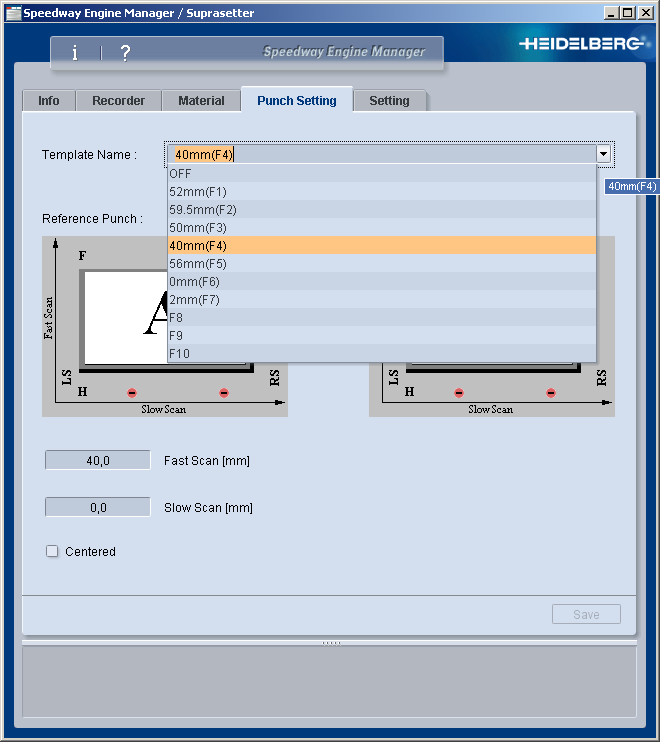This screenshot has width=660, height=742.
Task: Close the Speedway Engine Manager window
Action: click(646, 13)
